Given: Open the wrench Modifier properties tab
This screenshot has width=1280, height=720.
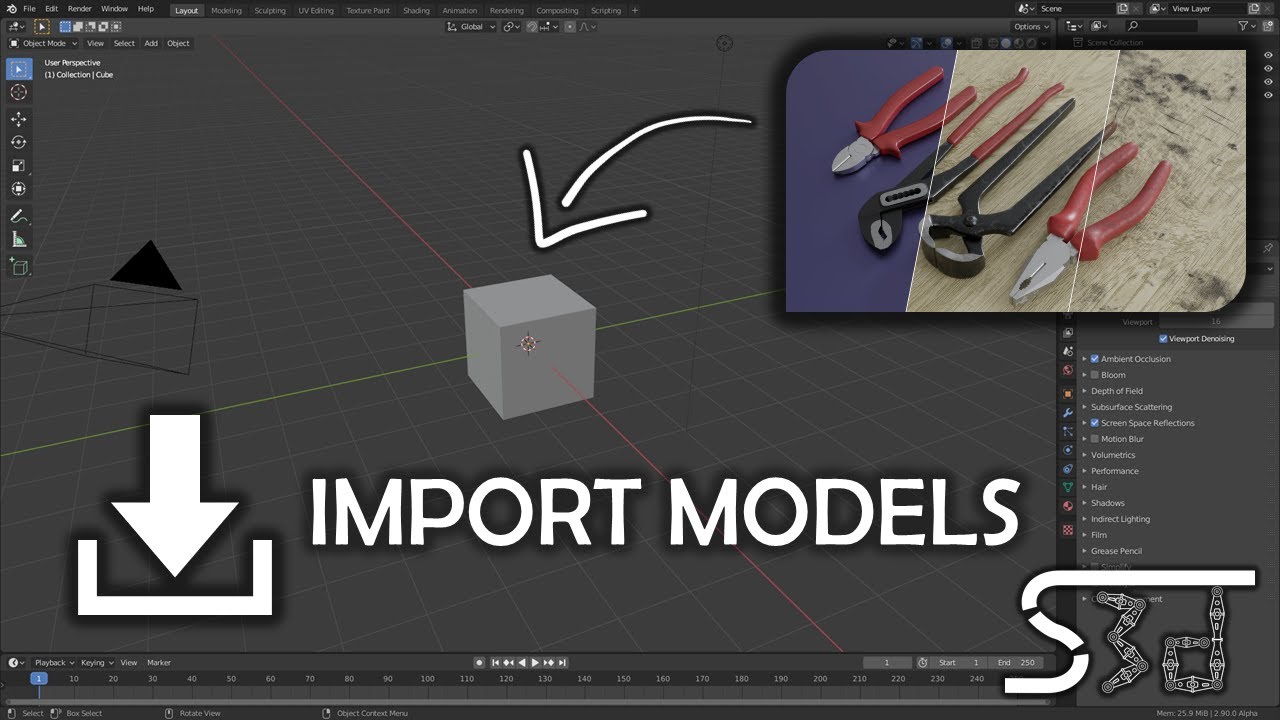Looking at the screenshot, I should (1068, 412).
